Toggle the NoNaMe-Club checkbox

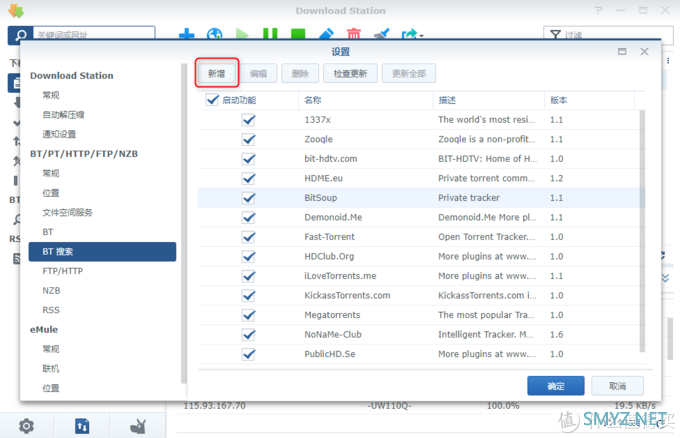pyautogui.click(x=248, y=334)
